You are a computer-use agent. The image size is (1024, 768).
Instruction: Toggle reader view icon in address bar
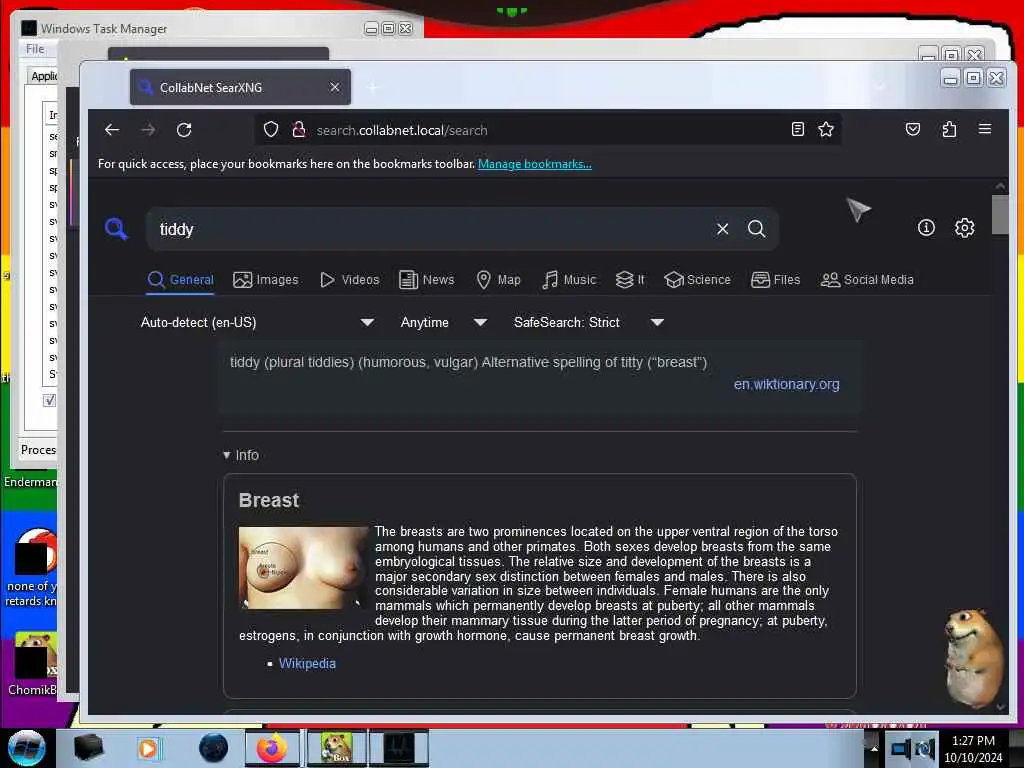797,129
